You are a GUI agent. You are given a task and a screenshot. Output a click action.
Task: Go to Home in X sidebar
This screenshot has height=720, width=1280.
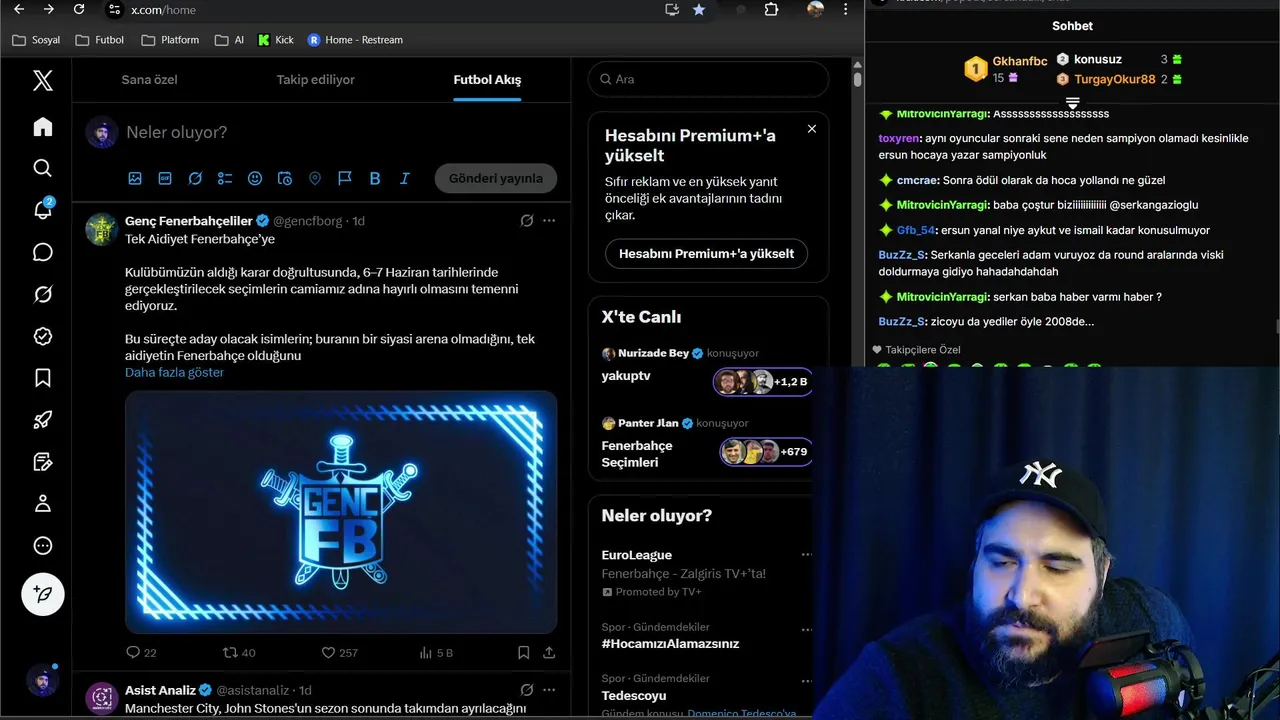coord(42,127)
